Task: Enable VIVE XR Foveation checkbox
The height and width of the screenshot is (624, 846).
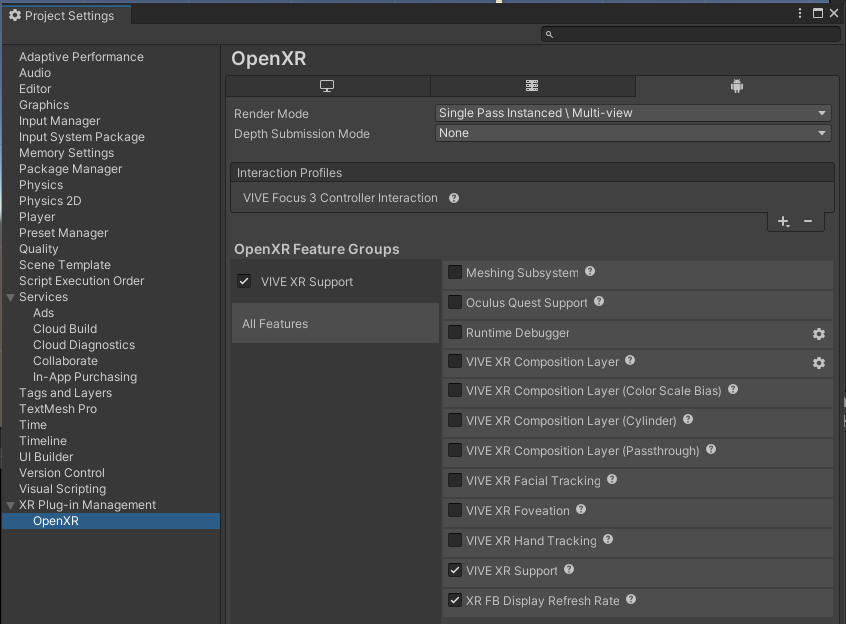Action: pos(455,510)
